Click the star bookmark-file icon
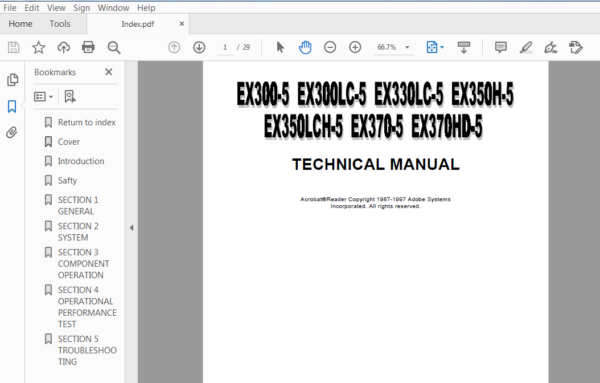Image resolution: width=600 pixels, height=383 pixels. pos(38,47)
